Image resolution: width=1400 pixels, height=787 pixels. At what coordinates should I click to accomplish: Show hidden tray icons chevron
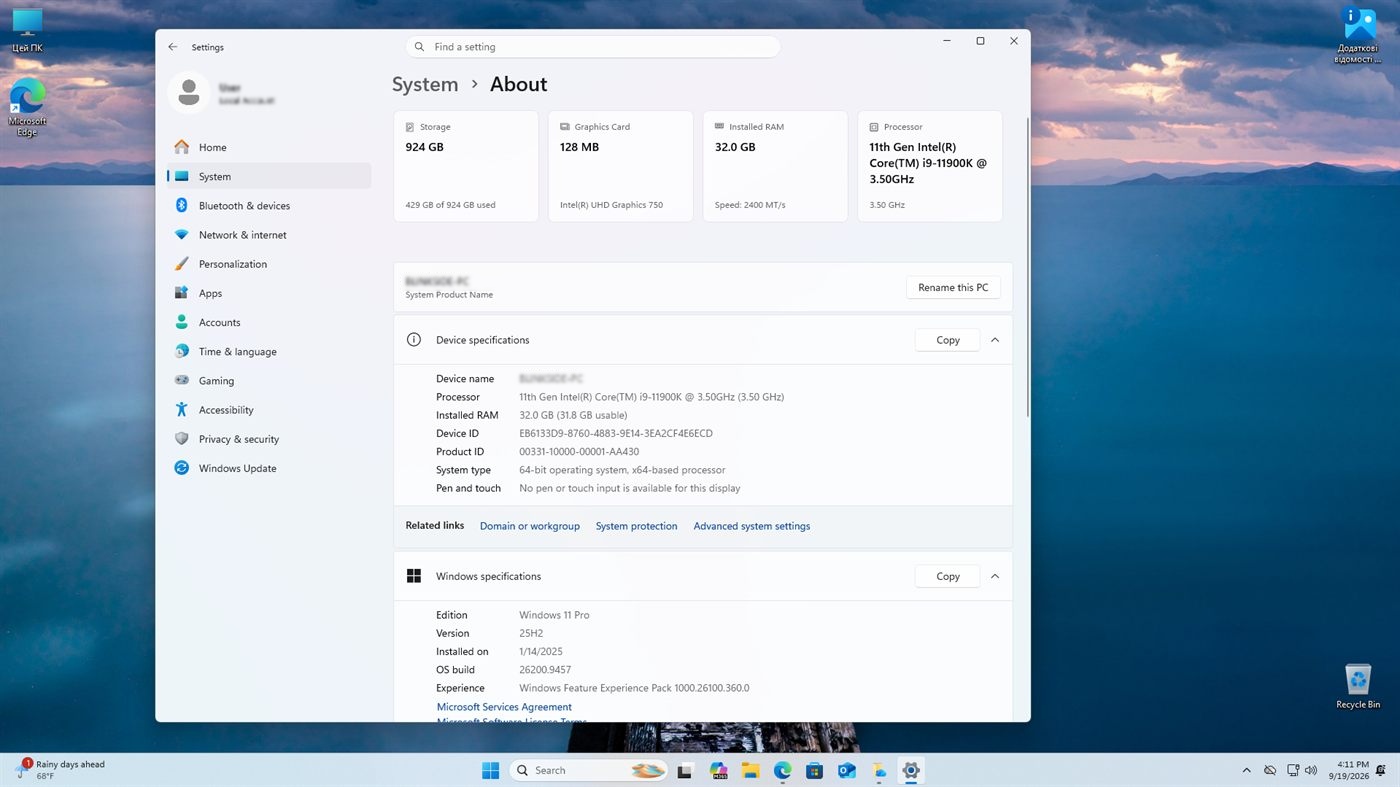coord(1246,770)
